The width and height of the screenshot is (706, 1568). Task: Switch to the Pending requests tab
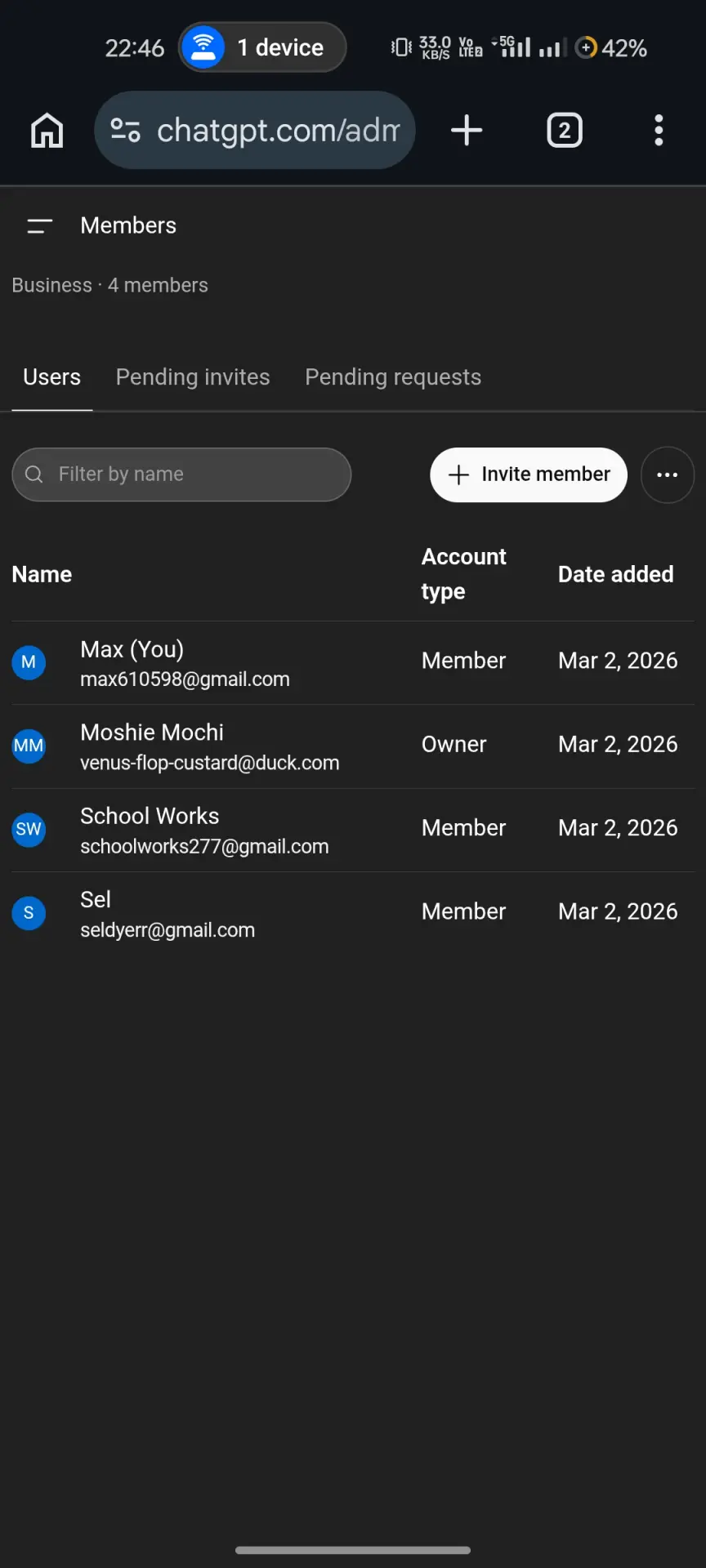(393, 377)
